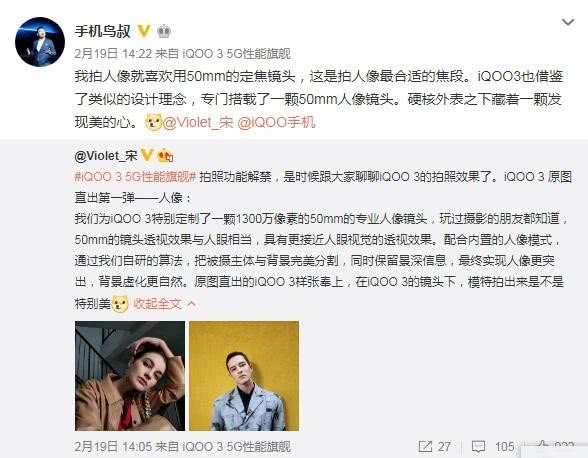Open the post options chevron at top right
The width and height of the screenshot is (588, 458).
pos(568,23)
